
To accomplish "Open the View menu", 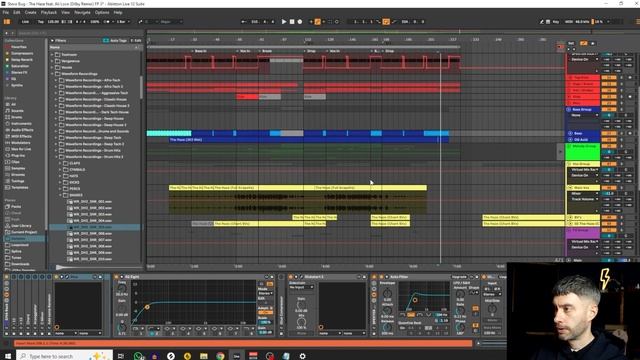I will coord(65,13).
